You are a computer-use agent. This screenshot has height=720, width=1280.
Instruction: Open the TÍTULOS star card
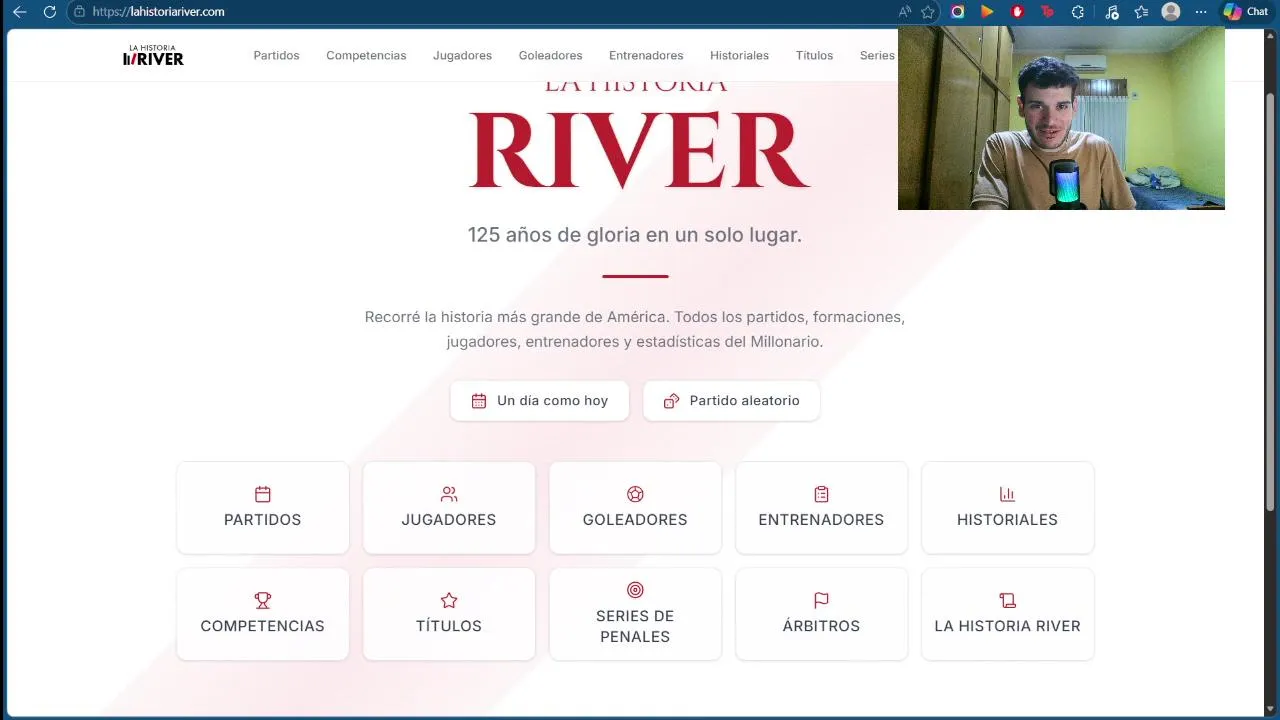point(449,614)
